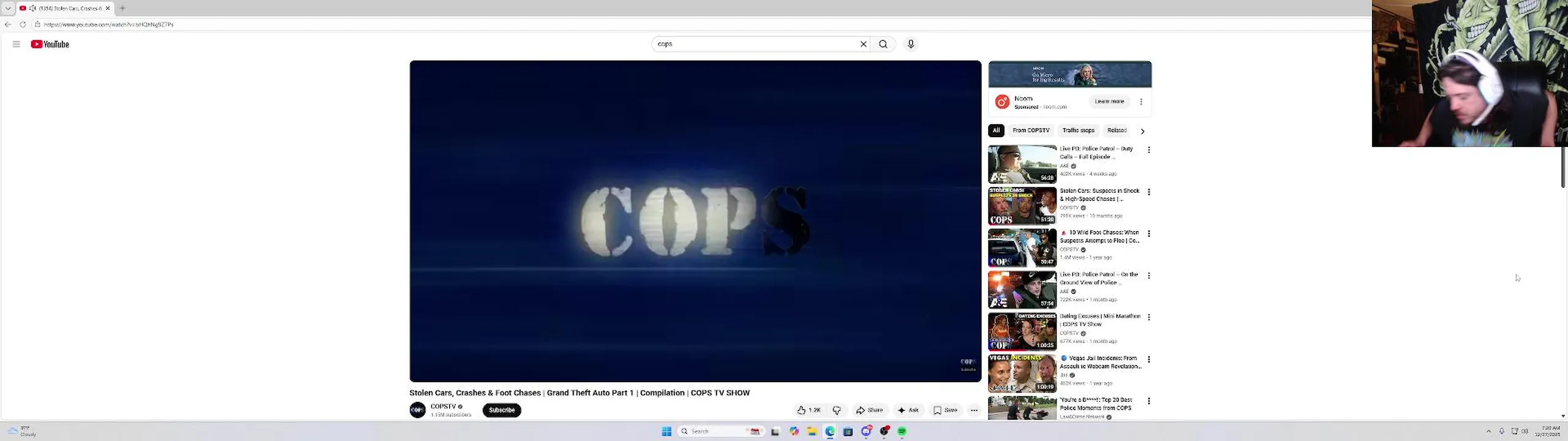Viewport: 1568px width, 441px height.
Task: Select the 'Related' chip
Action: click(x=1117, y=130)
